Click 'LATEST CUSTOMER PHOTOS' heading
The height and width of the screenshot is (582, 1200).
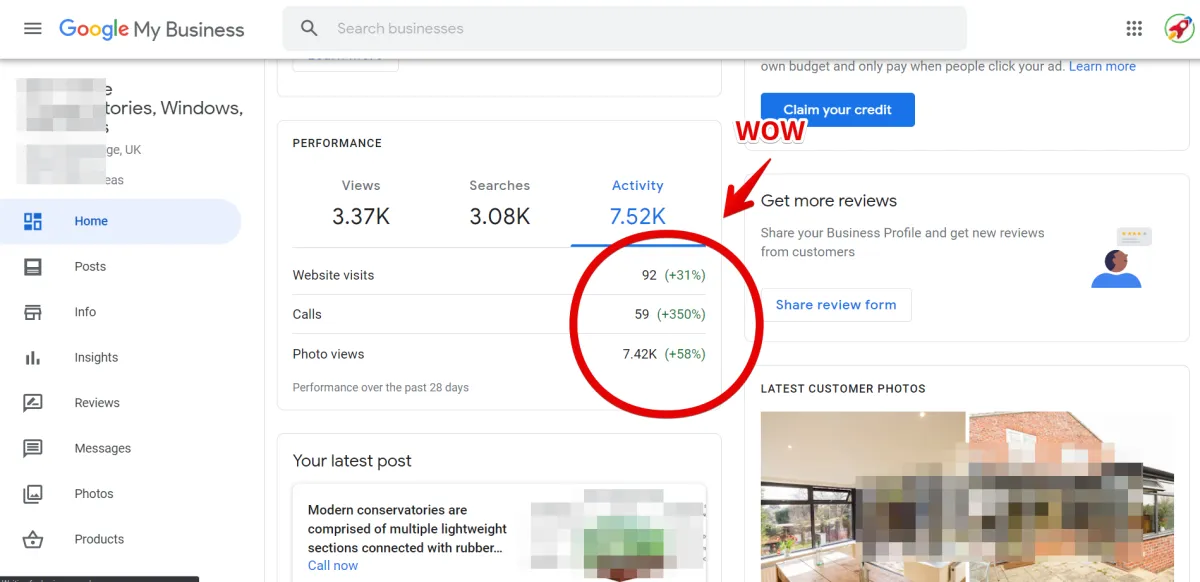click(843, 388)
